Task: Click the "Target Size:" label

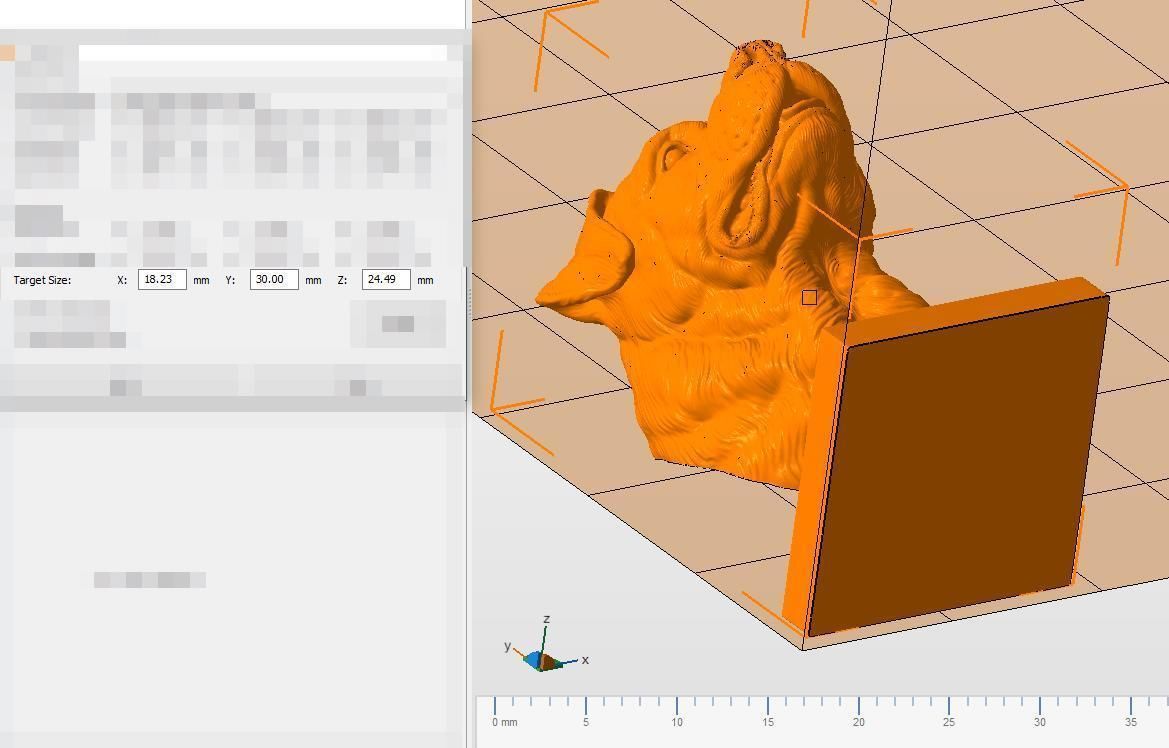Action: pos(42,280)
